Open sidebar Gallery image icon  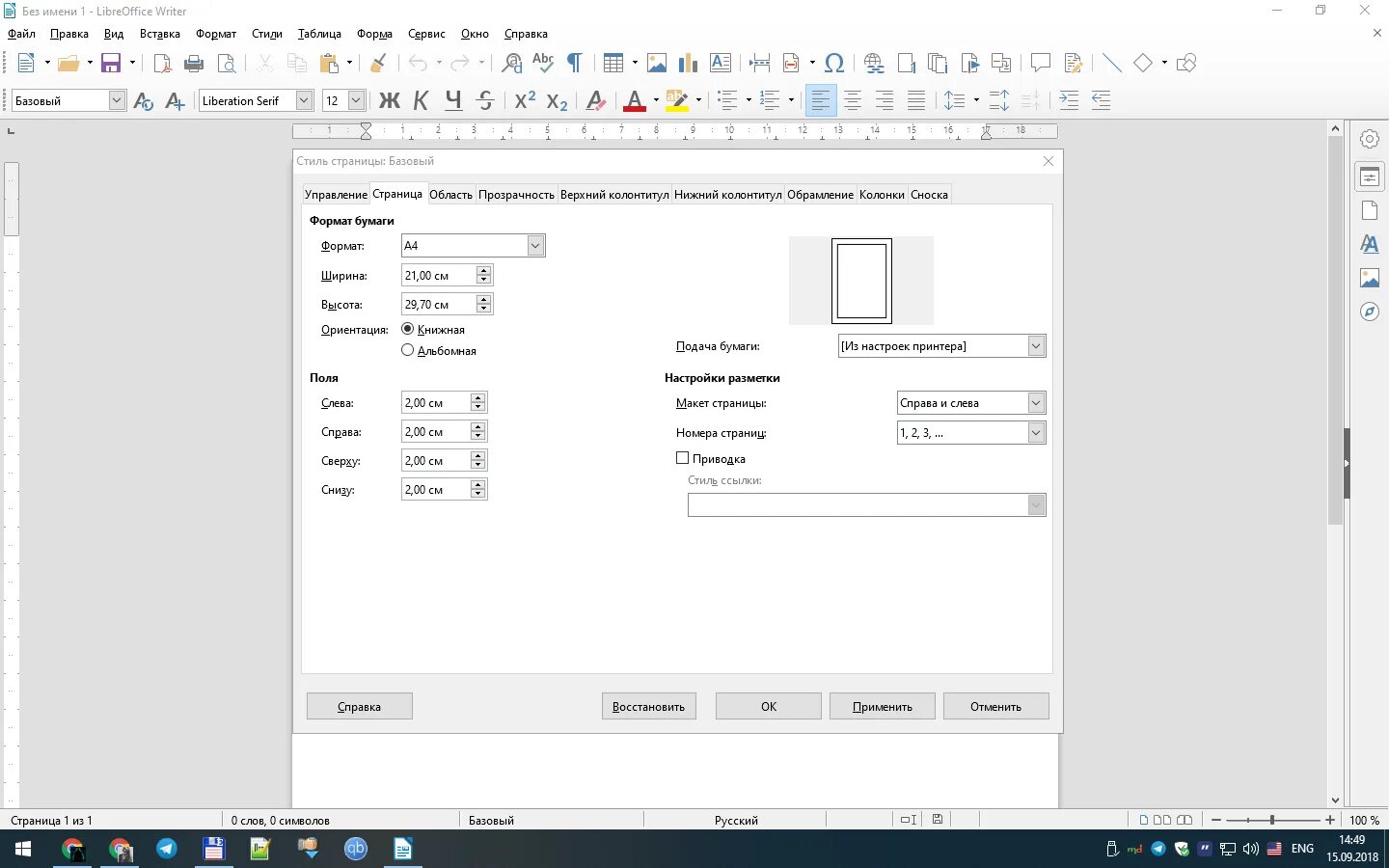coord(1370,278)
